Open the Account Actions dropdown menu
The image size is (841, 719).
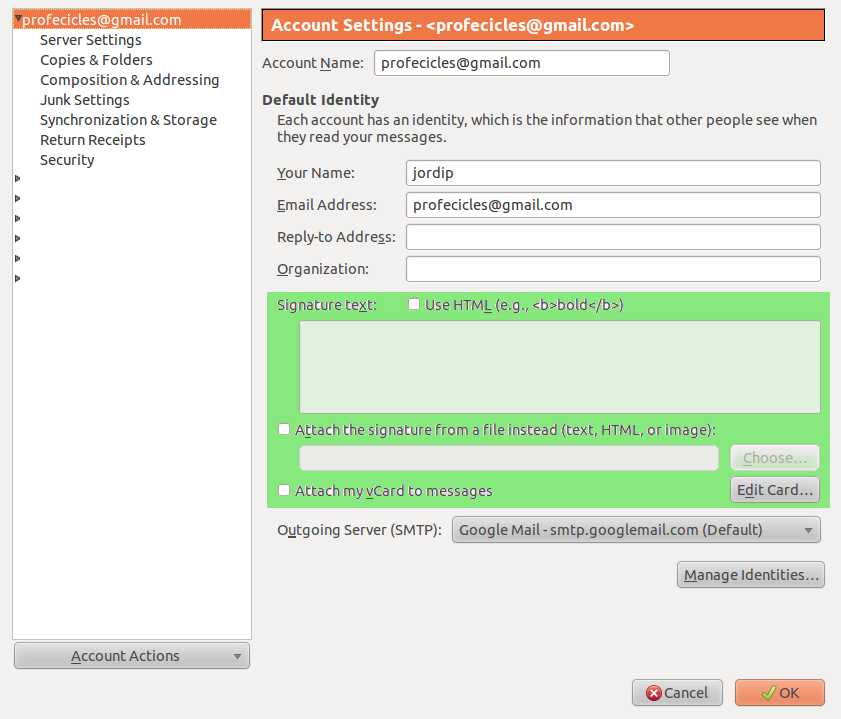(x=131, y=656)
